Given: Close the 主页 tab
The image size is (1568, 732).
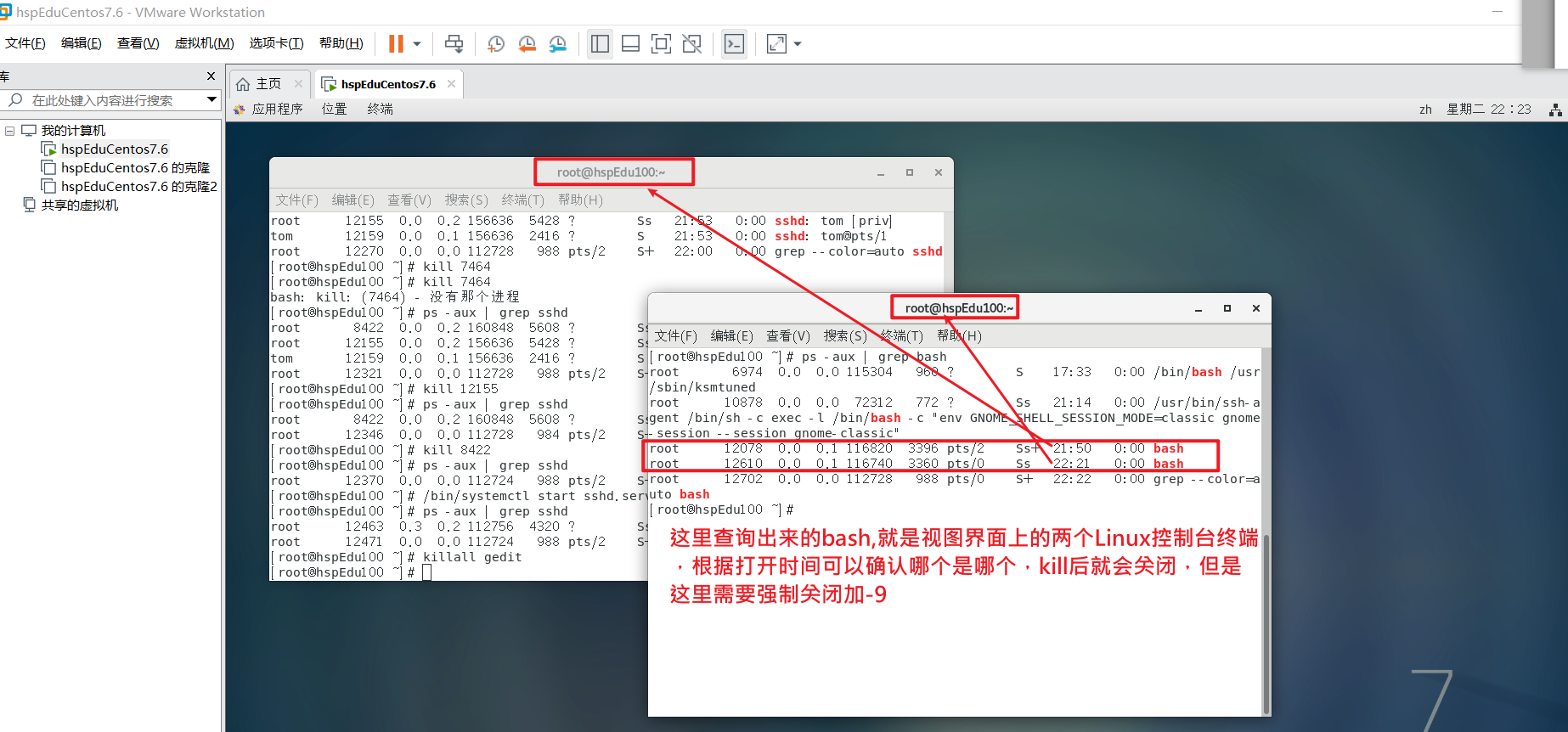Looking at the screenshot, I should (298, 83).
